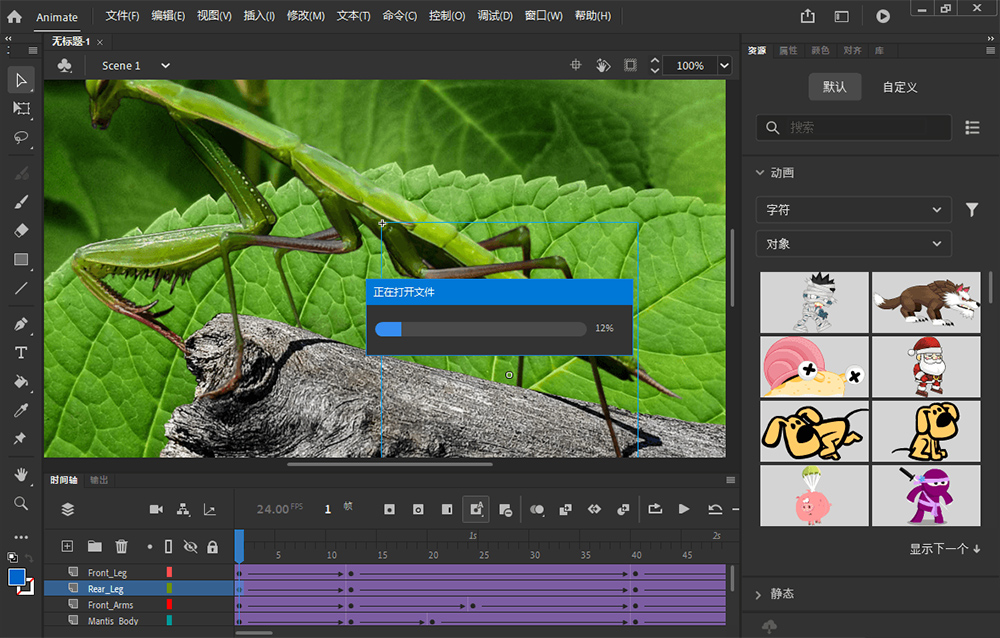This screenshot has width=1000, height=638.
Task: Select the Eraser tool
Action: [x=21, y=230]
